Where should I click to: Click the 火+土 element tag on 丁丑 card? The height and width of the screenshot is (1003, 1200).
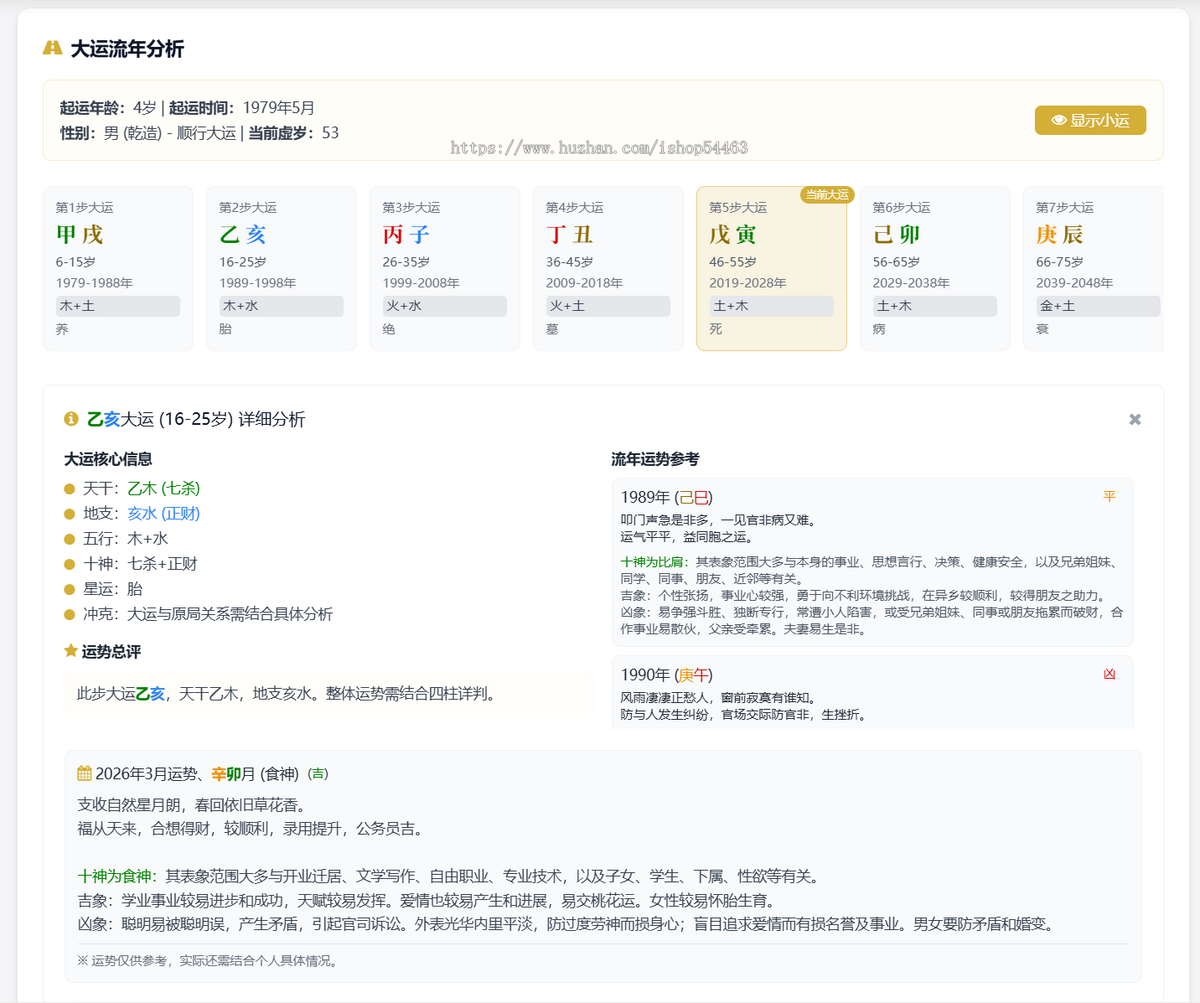[608, 306]
